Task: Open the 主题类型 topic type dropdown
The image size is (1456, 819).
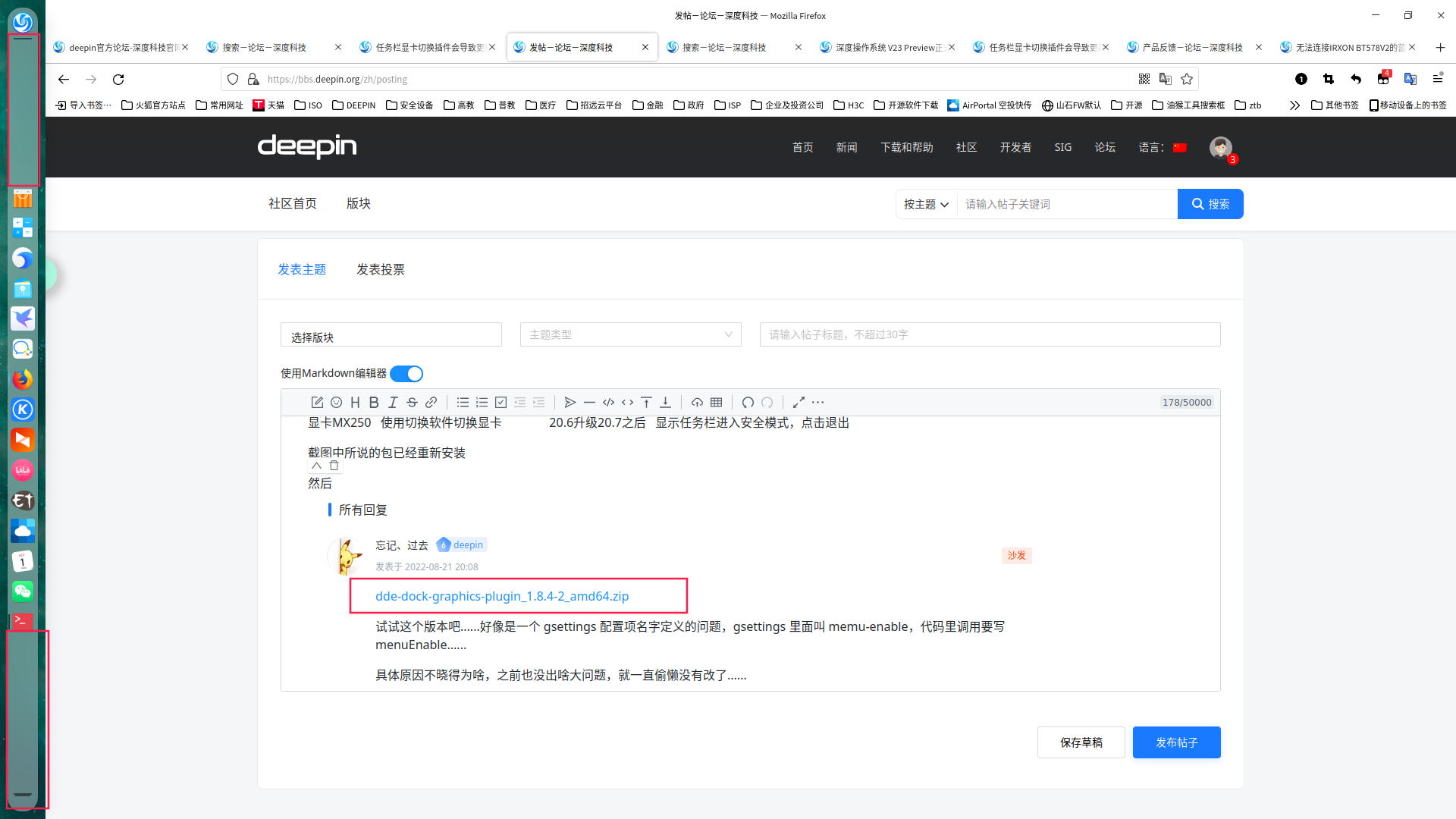Action: coord(630,334)
